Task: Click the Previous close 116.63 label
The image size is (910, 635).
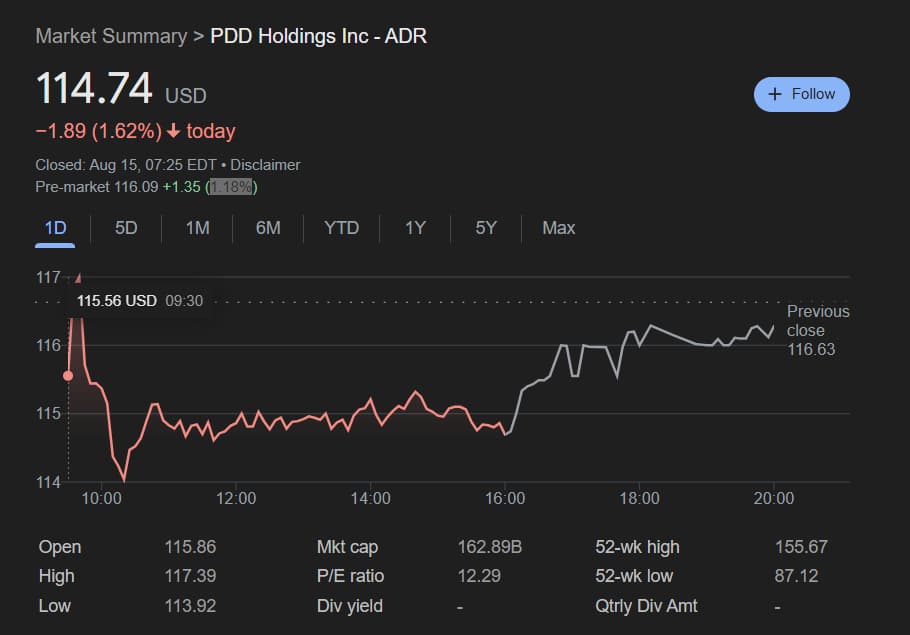Action: (818, 330)
